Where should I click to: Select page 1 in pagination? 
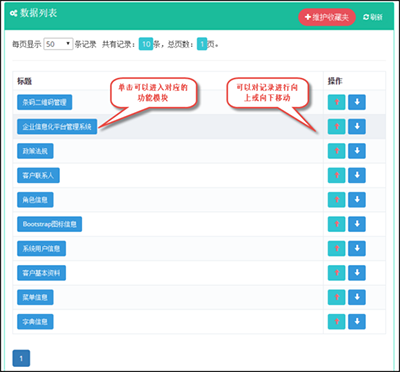pyautogui.click(x=21, y=359)
